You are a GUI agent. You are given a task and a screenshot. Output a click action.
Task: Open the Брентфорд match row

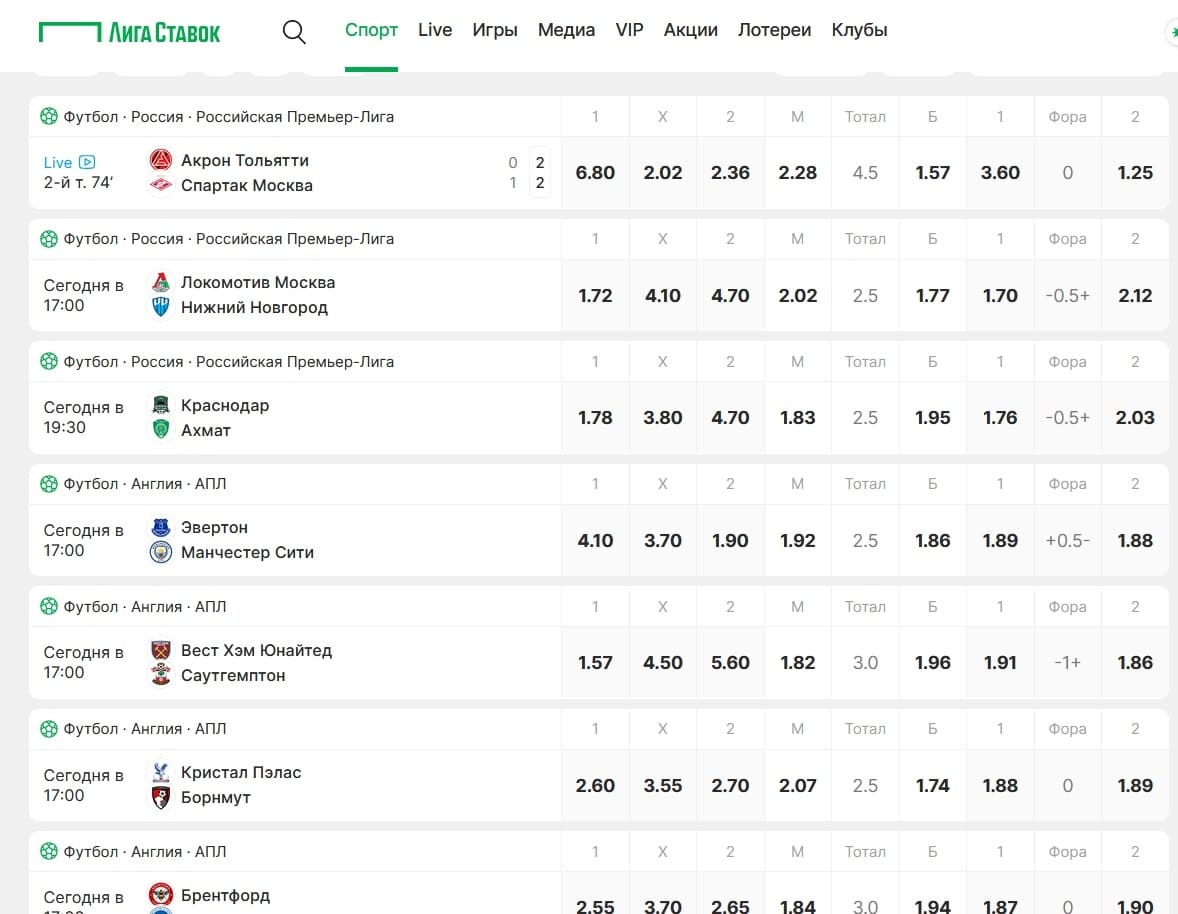(295, 894)
